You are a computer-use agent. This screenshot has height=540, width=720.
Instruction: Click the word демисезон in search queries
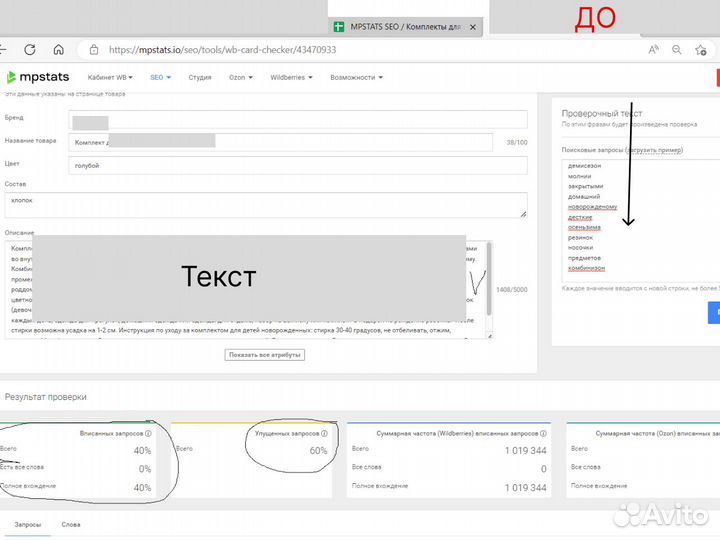pyautogui.click(x=584, y=166)
